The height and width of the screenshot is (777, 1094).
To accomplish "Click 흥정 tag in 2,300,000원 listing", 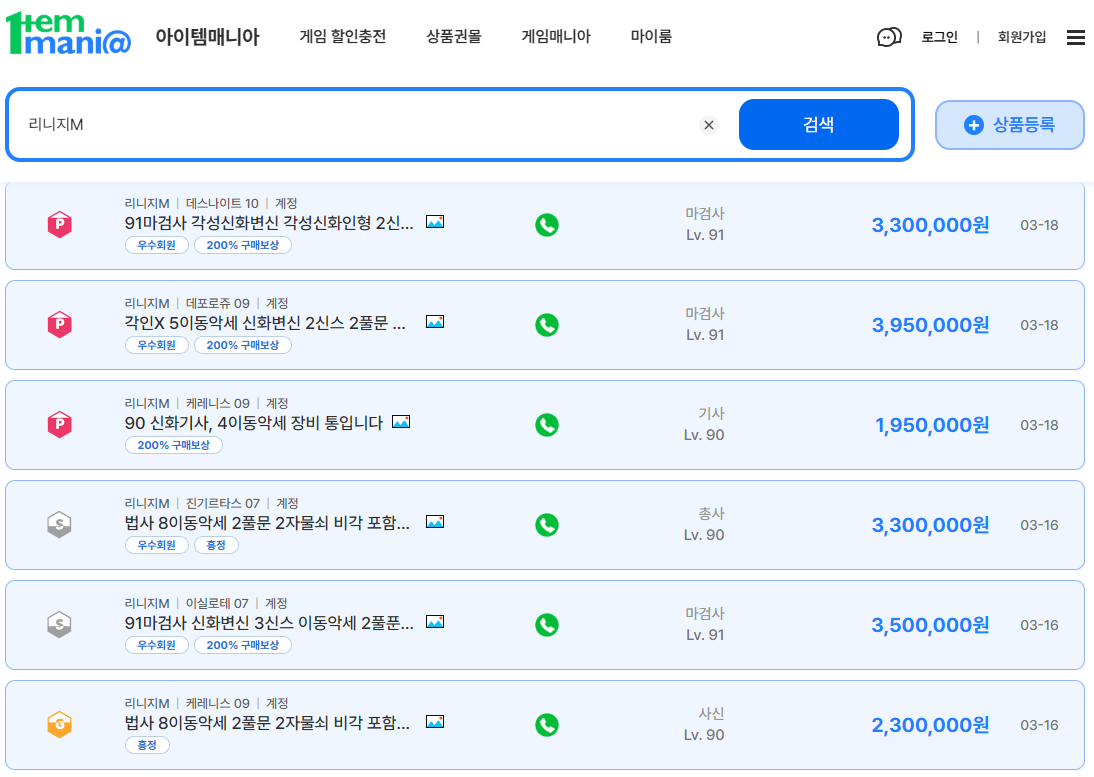I will point(147,745).
